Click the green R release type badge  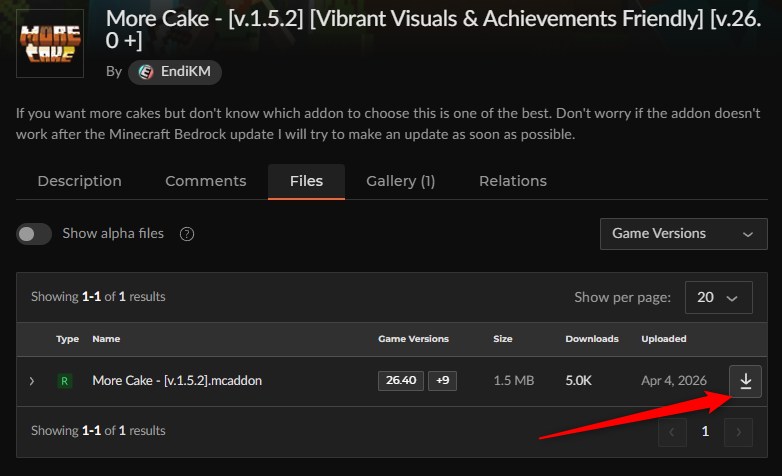click(64, 381)
